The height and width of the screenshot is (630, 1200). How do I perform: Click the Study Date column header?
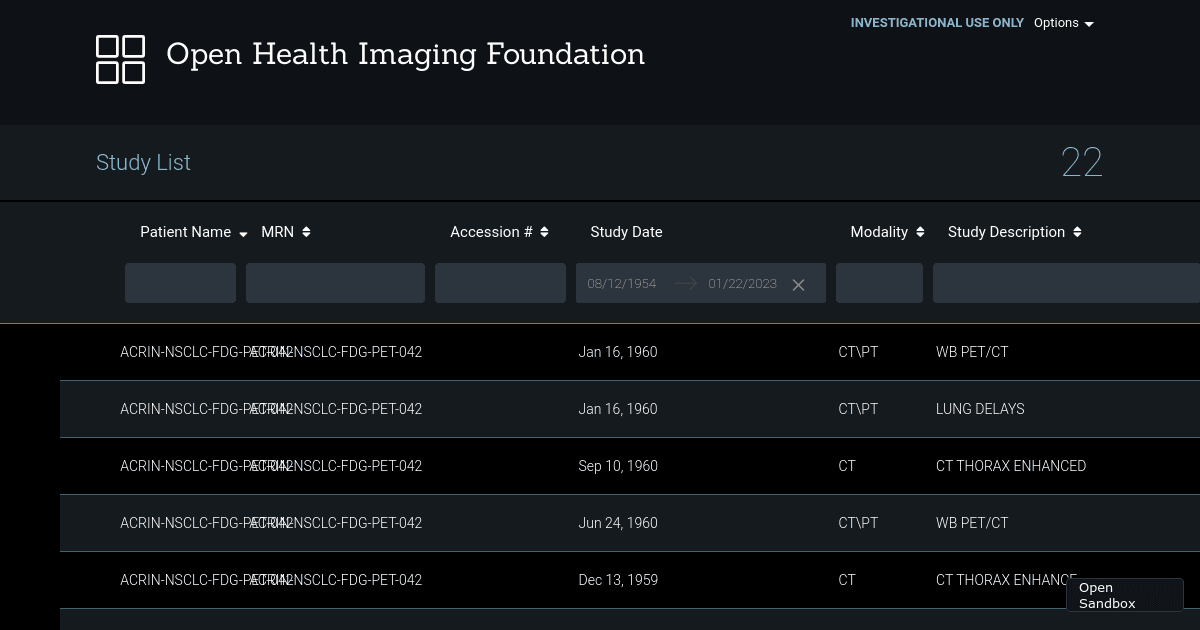(x=626, y=232)
